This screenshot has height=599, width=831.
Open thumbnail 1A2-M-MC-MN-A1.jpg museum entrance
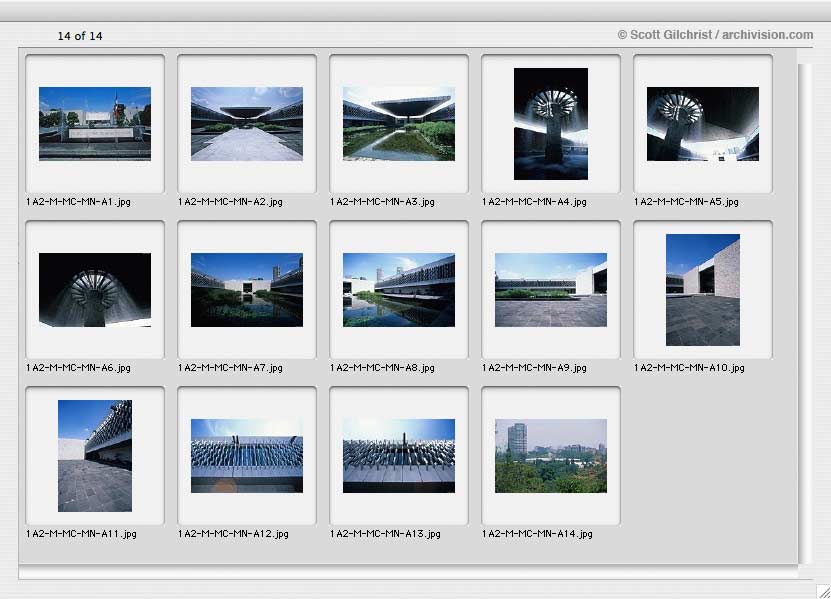pyautogui.click(x=95, y=124)
